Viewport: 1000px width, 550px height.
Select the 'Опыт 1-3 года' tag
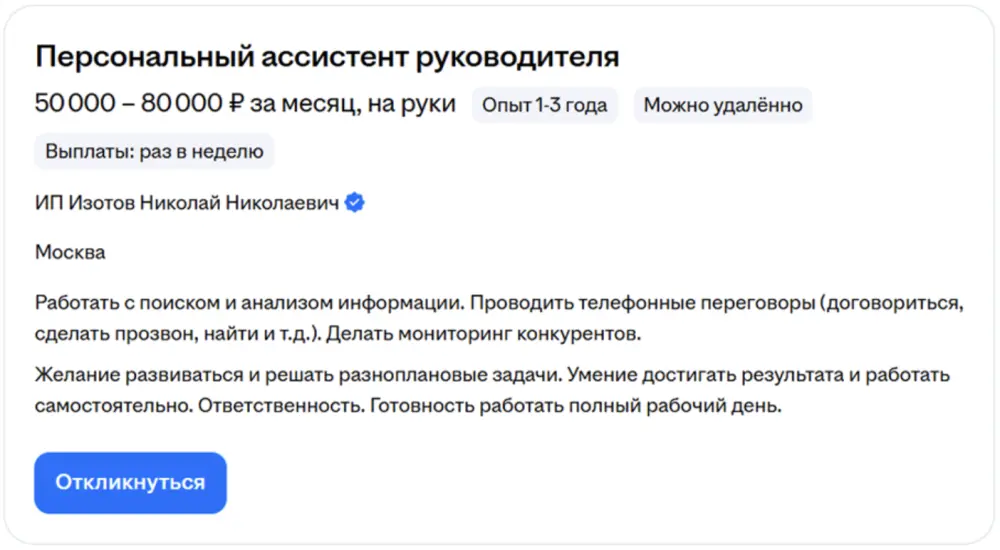(545, 105)
